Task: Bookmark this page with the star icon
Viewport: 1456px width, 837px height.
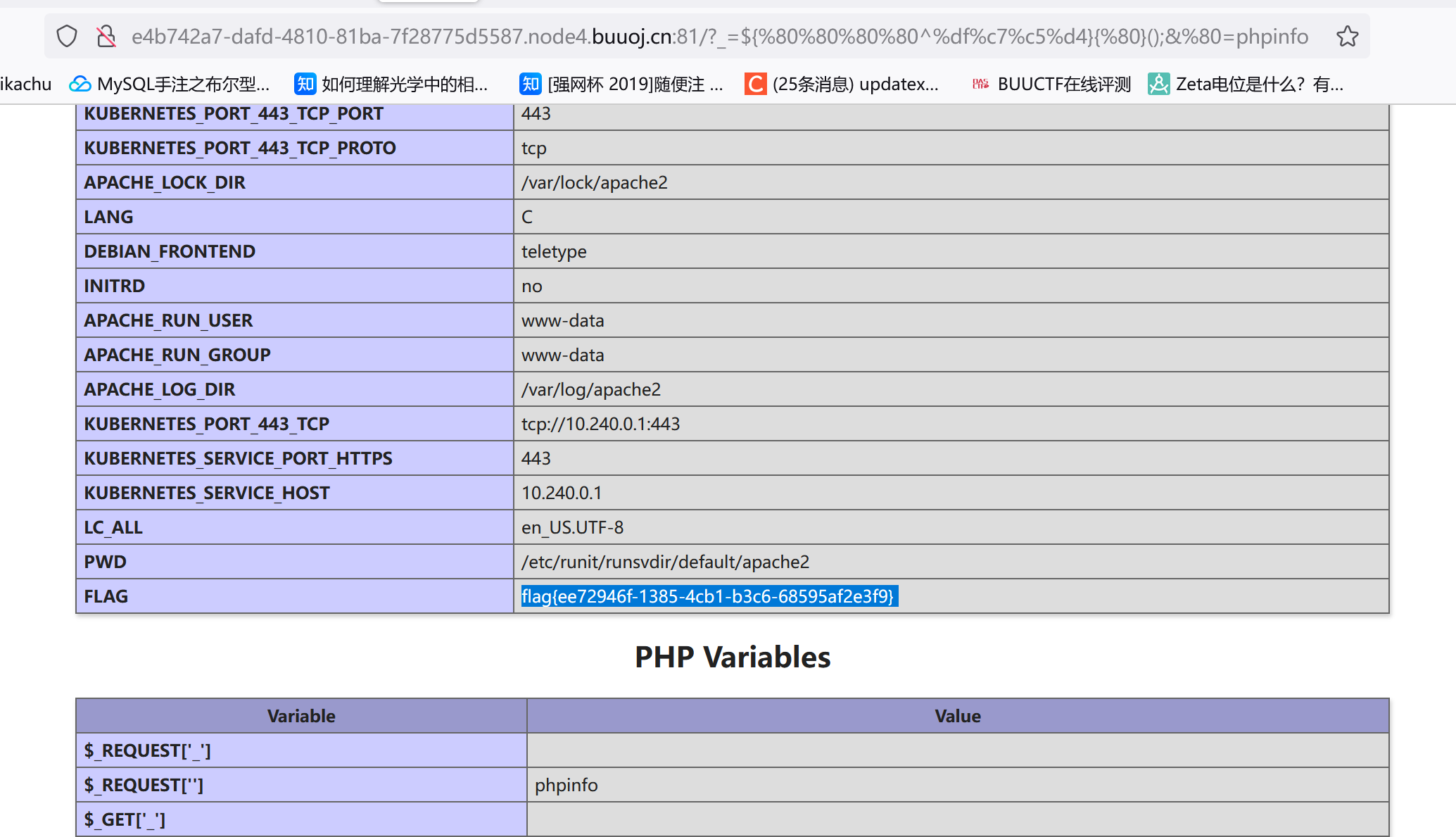Action: [x=1347, y=36]
